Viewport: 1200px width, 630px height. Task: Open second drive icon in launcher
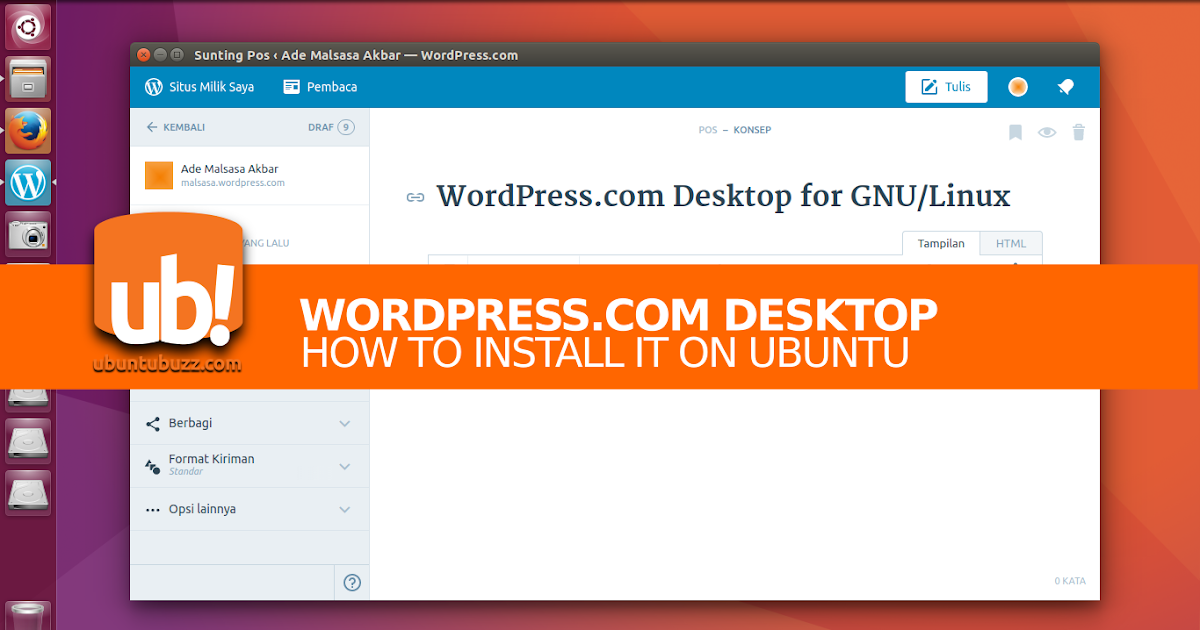click(28, 441)
